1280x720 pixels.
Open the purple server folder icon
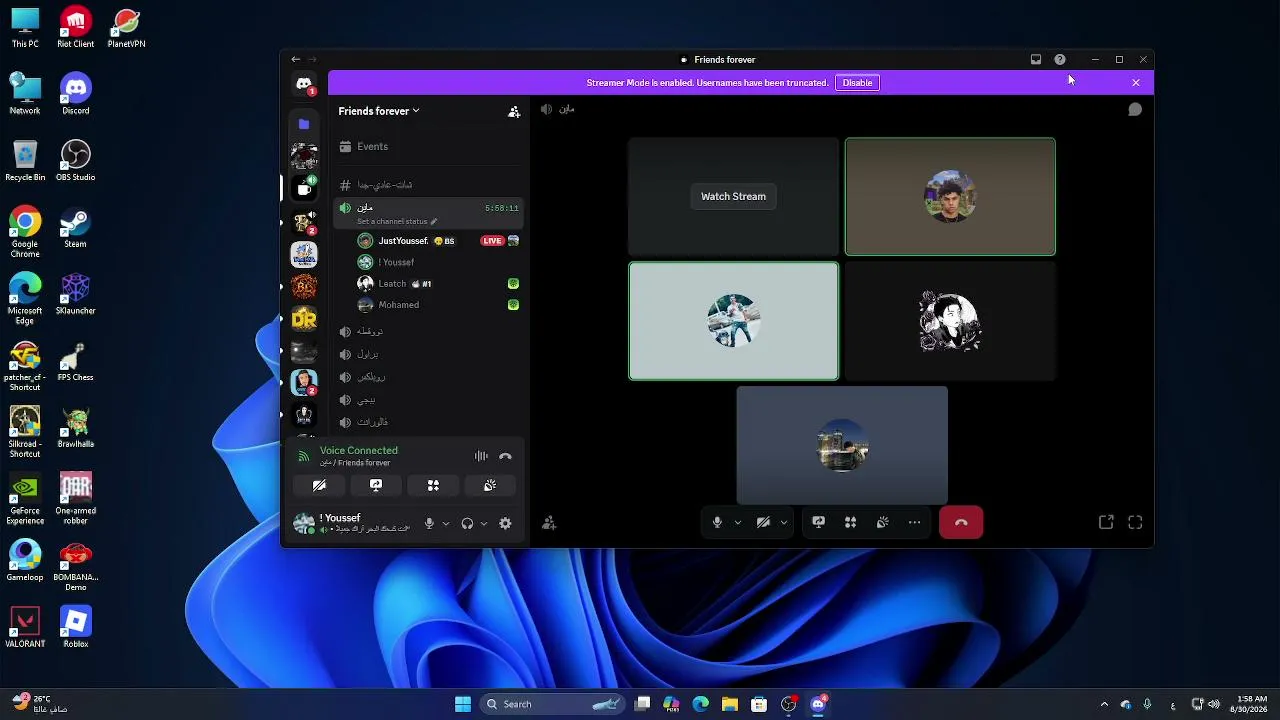304,124
